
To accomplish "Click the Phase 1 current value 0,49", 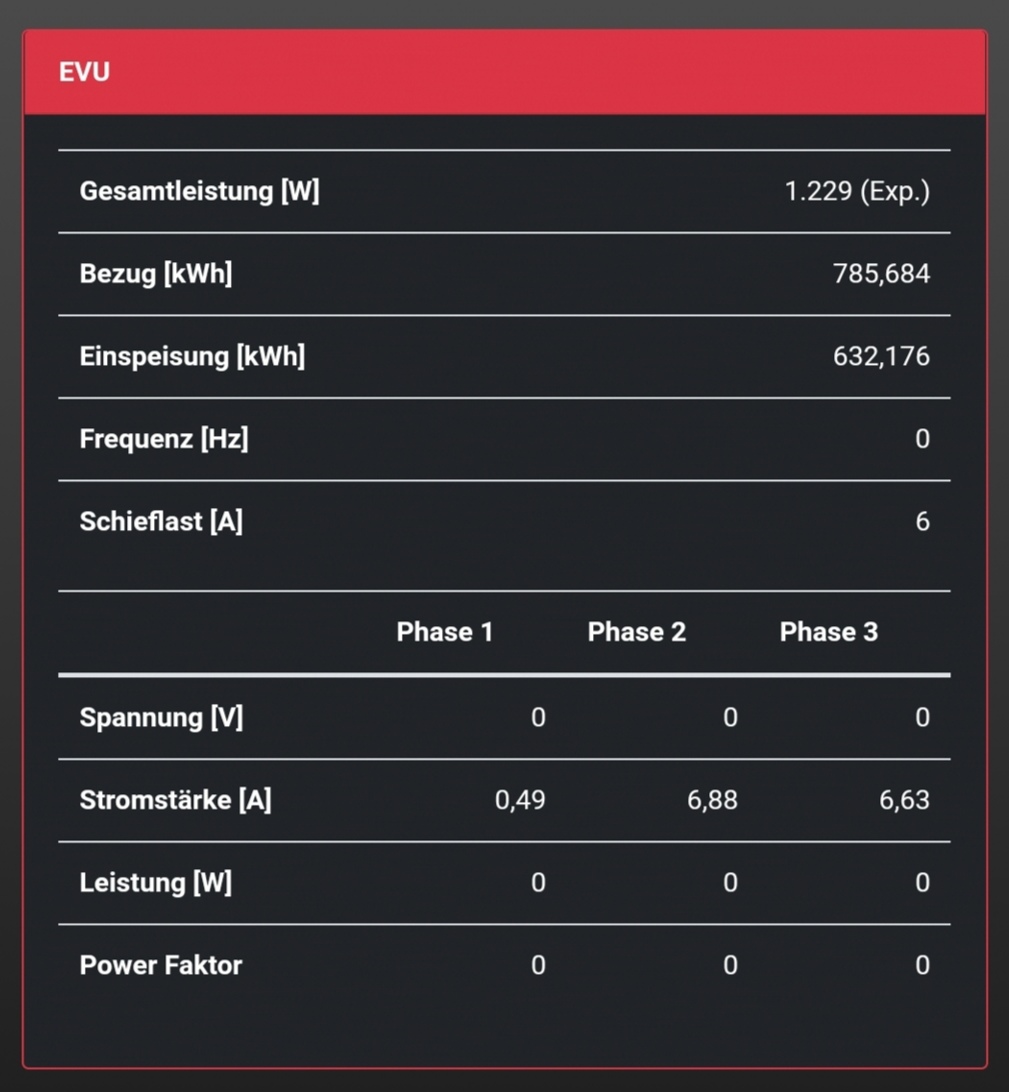I will coord(520,800).
